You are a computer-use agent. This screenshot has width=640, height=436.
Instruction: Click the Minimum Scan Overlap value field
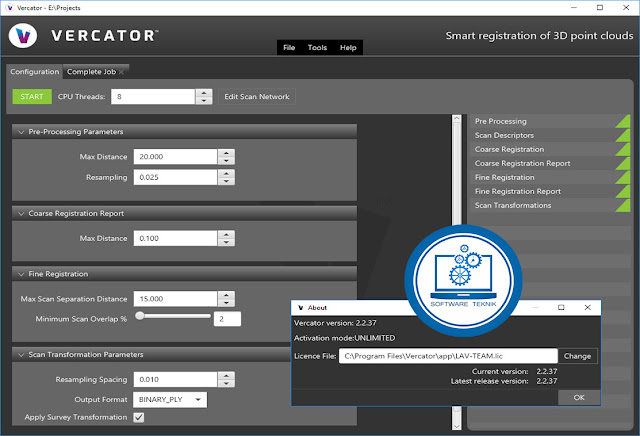tap(227, 319)
